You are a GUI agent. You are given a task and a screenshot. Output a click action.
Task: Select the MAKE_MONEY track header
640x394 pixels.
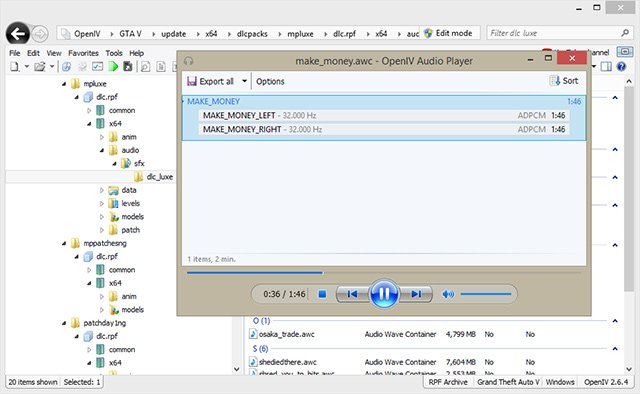[x=384, y=101]
